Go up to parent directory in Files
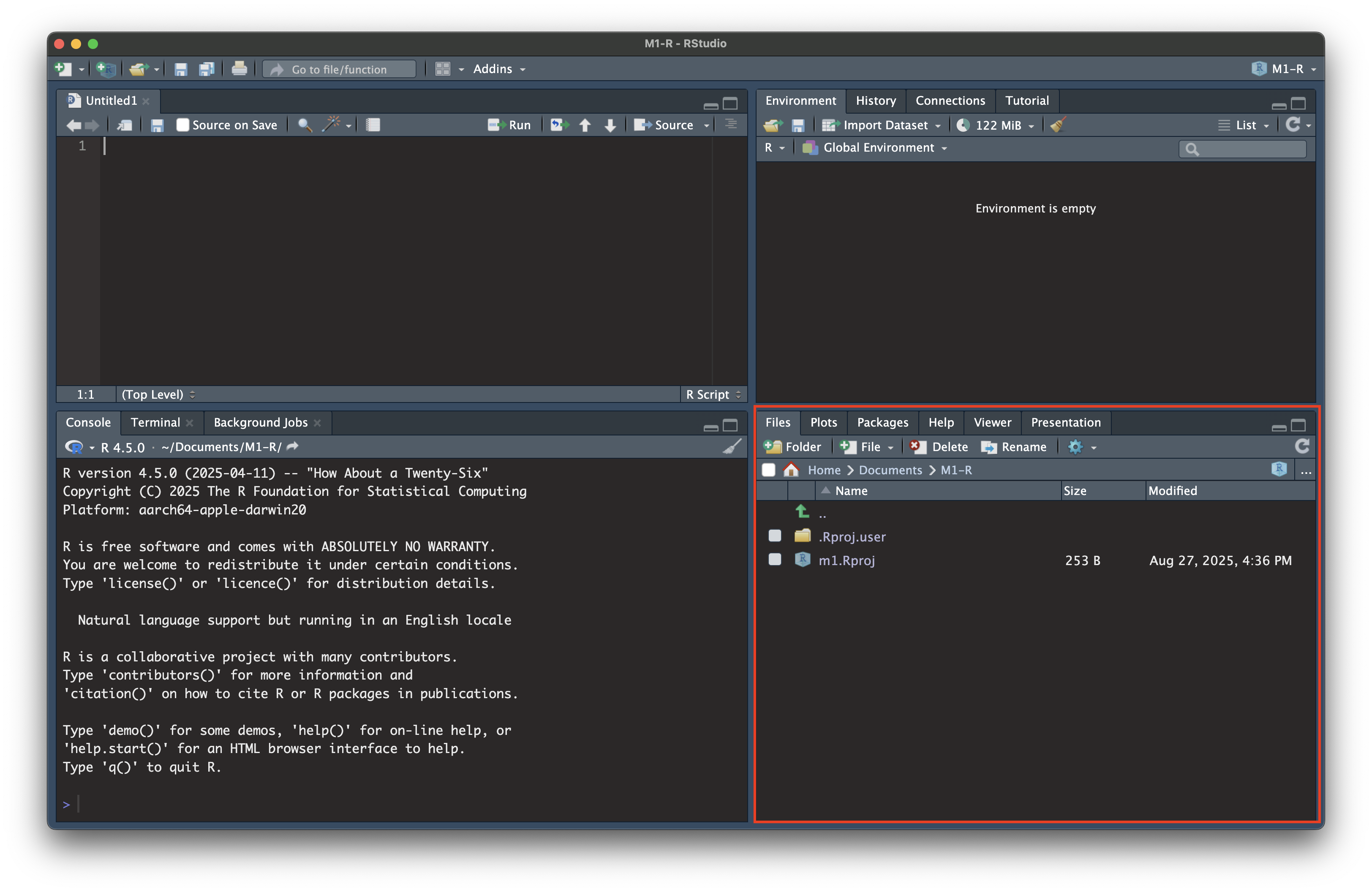1372x892 pixels. pos(803,512)
